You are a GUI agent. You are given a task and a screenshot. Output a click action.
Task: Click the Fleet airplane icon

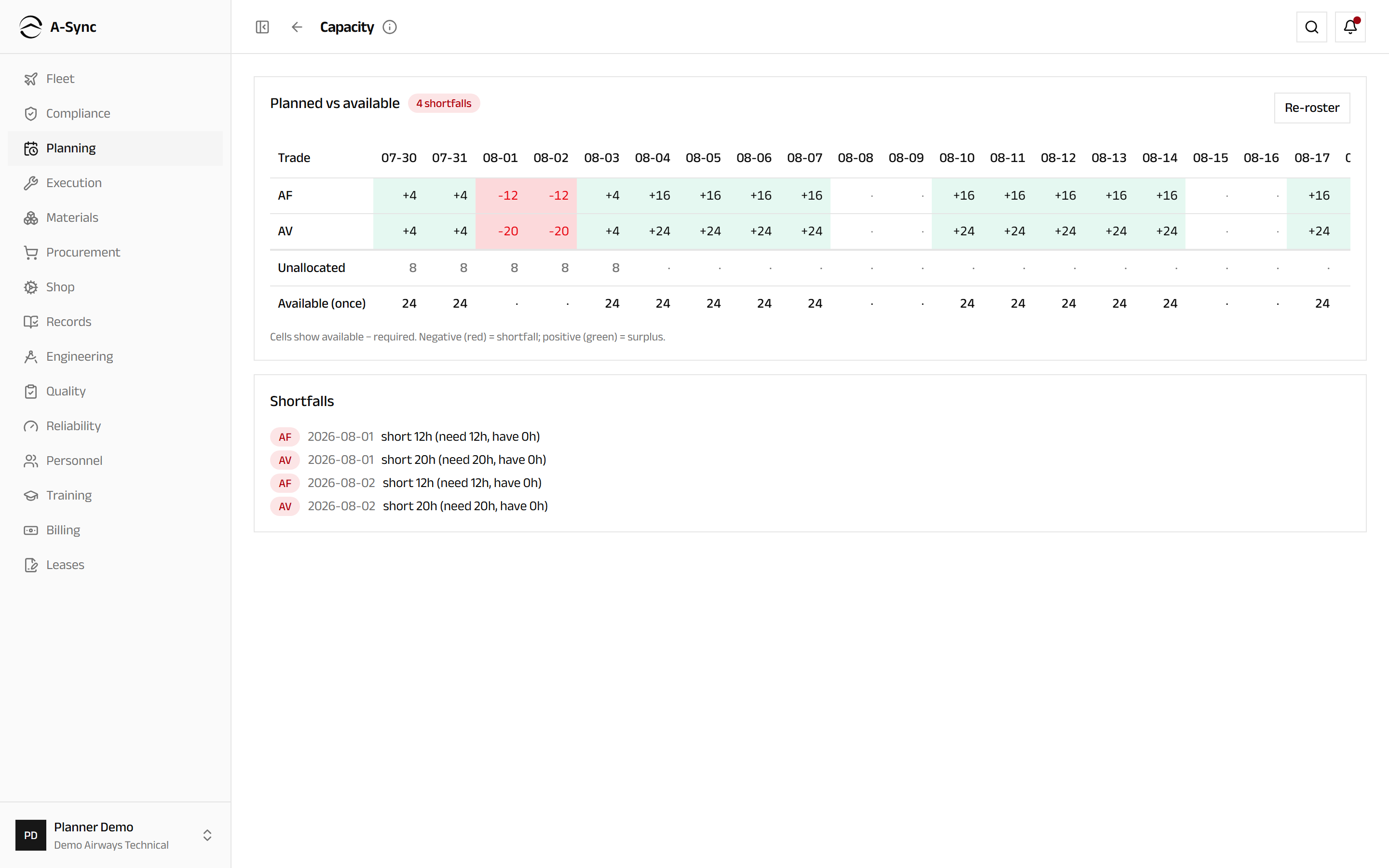click(x=31, y=79)
